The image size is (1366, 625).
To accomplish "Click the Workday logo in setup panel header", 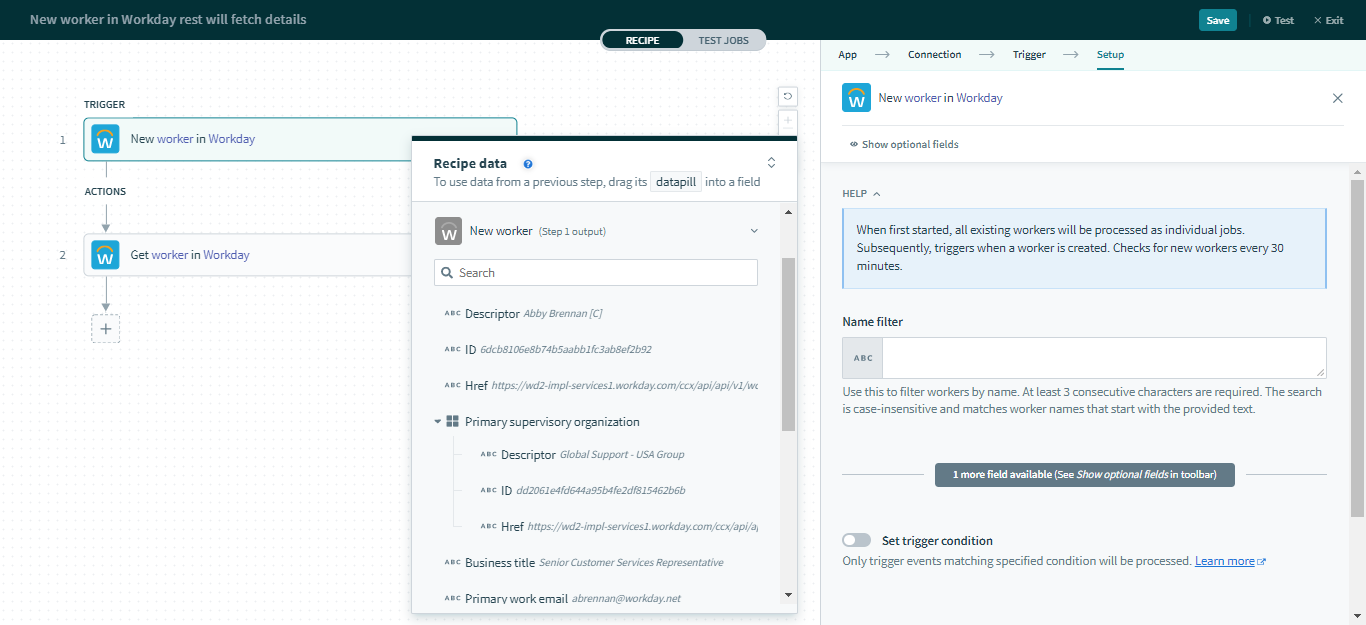I will click(856, 98).
